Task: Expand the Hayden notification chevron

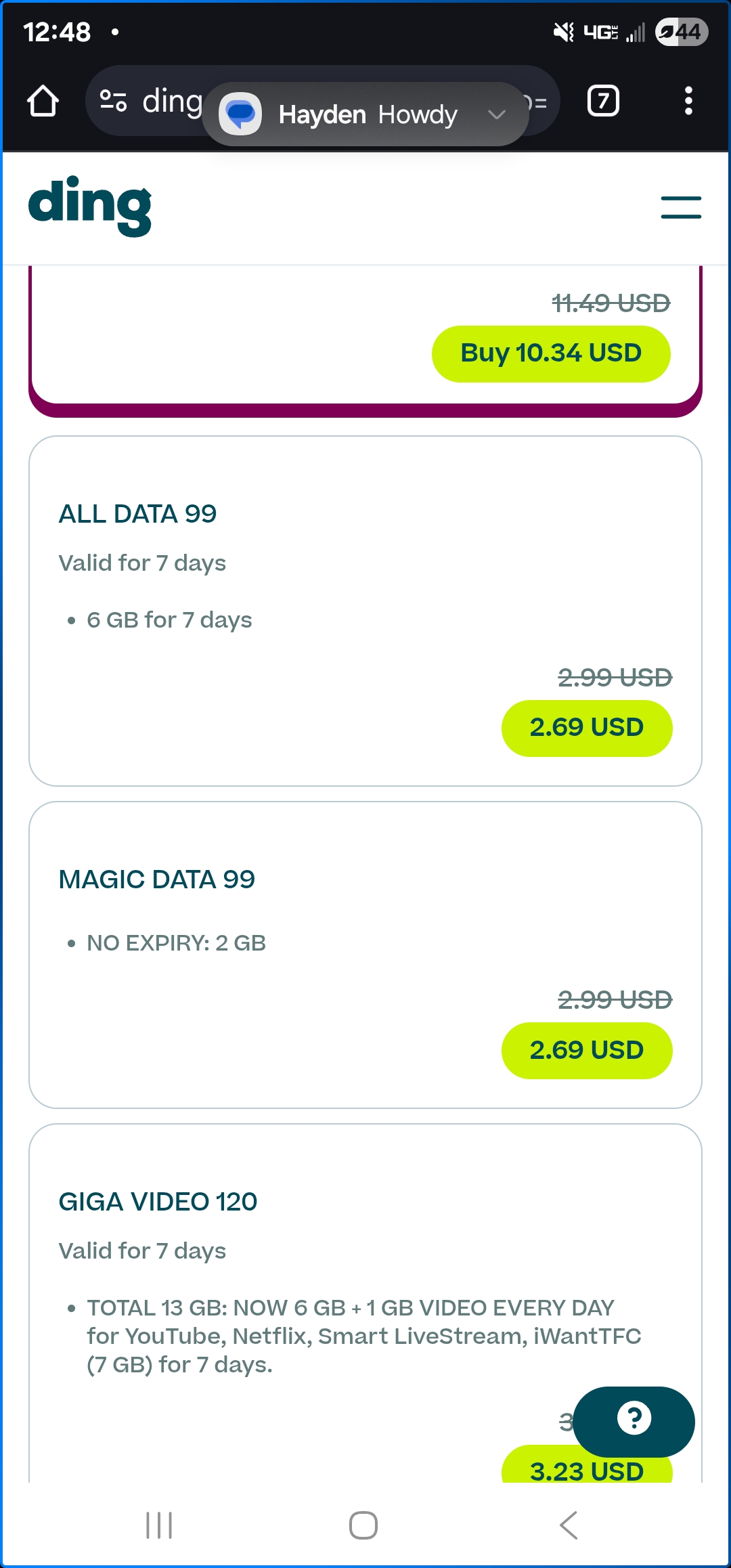Action: point(497,114)
